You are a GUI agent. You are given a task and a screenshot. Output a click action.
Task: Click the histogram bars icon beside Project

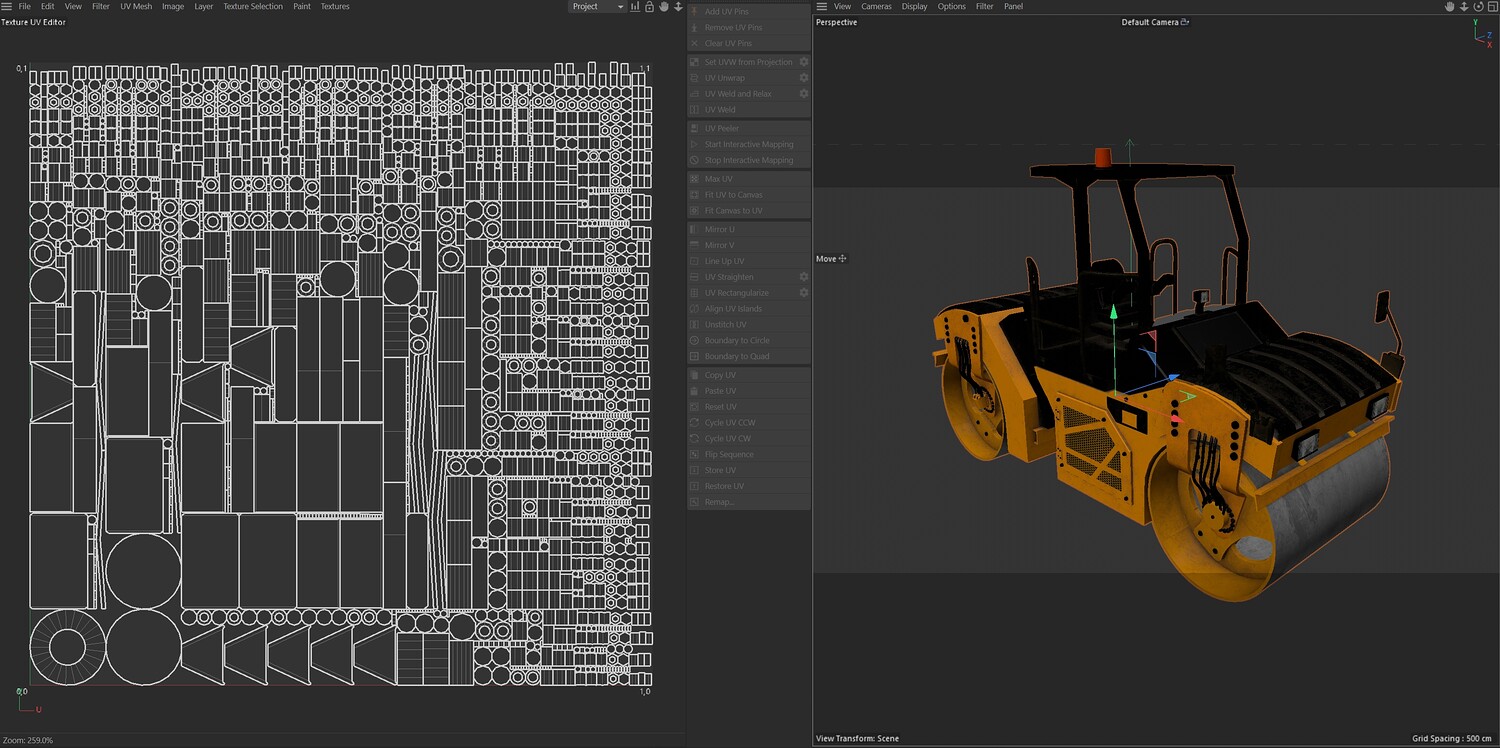(x=635, y=6)
